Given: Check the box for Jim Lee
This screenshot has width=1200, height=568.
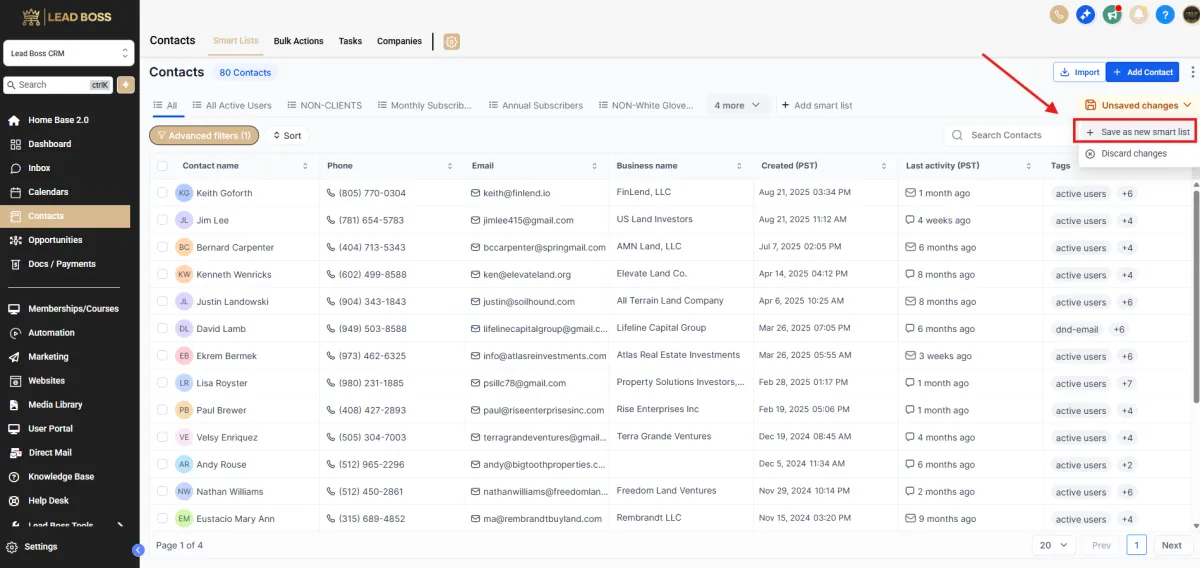Looking at the screenshot, I should tap(162, 220).
